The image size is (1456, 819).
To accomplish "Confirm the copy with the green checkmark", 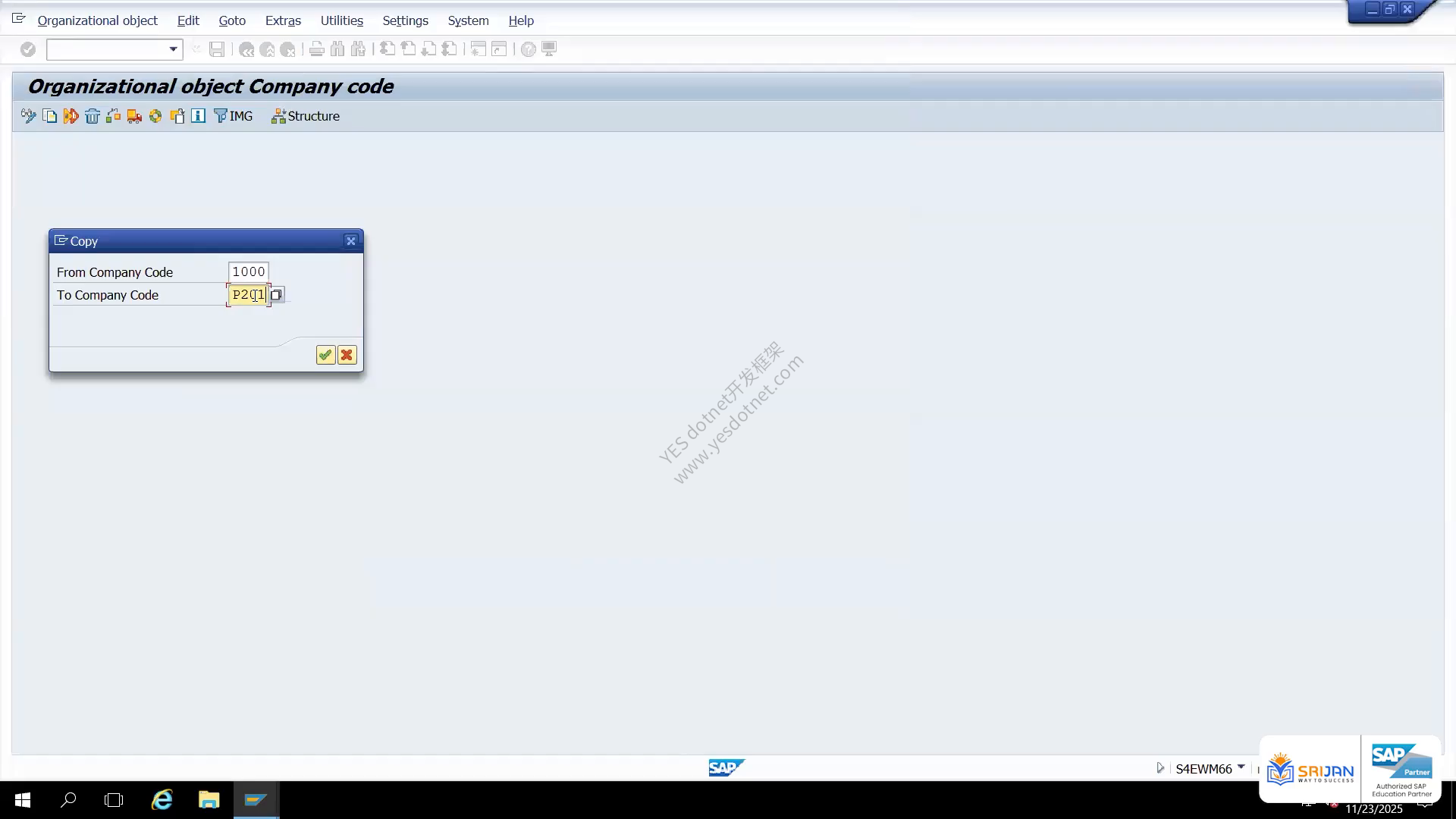I will click(325, 355).
